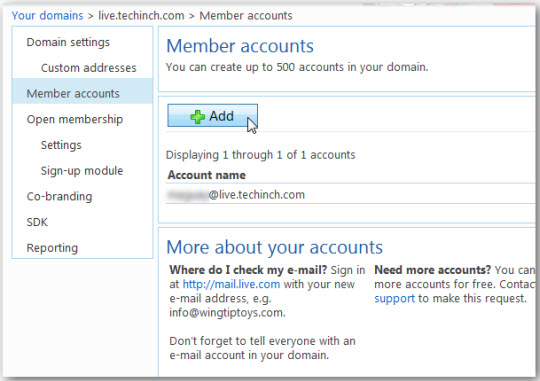
Task: Click the Displaying 1 through 1 text
Action: (x=260, y=155)
